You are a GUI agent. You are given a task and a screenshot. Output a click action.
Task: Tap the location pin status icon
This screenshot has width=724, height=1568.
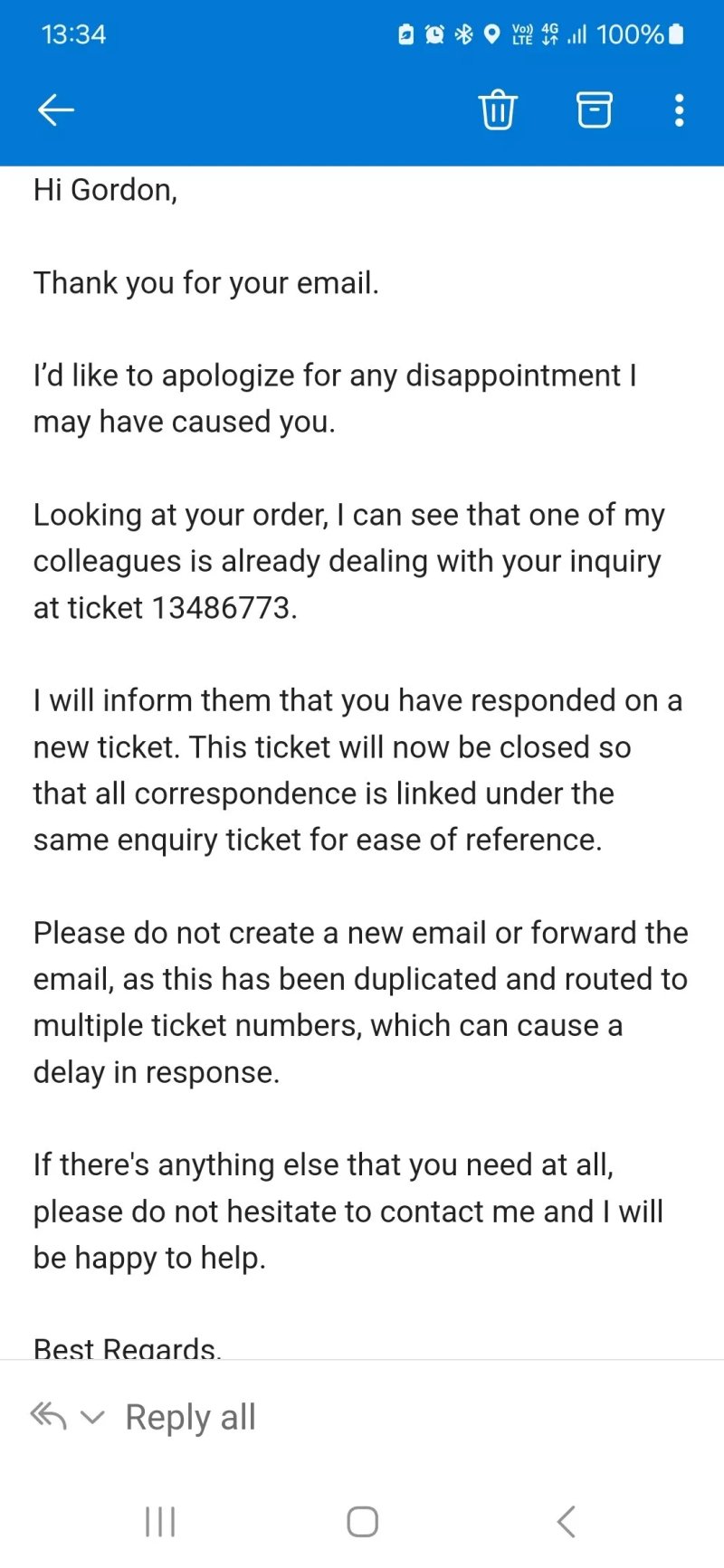click(x=491, y=34)
